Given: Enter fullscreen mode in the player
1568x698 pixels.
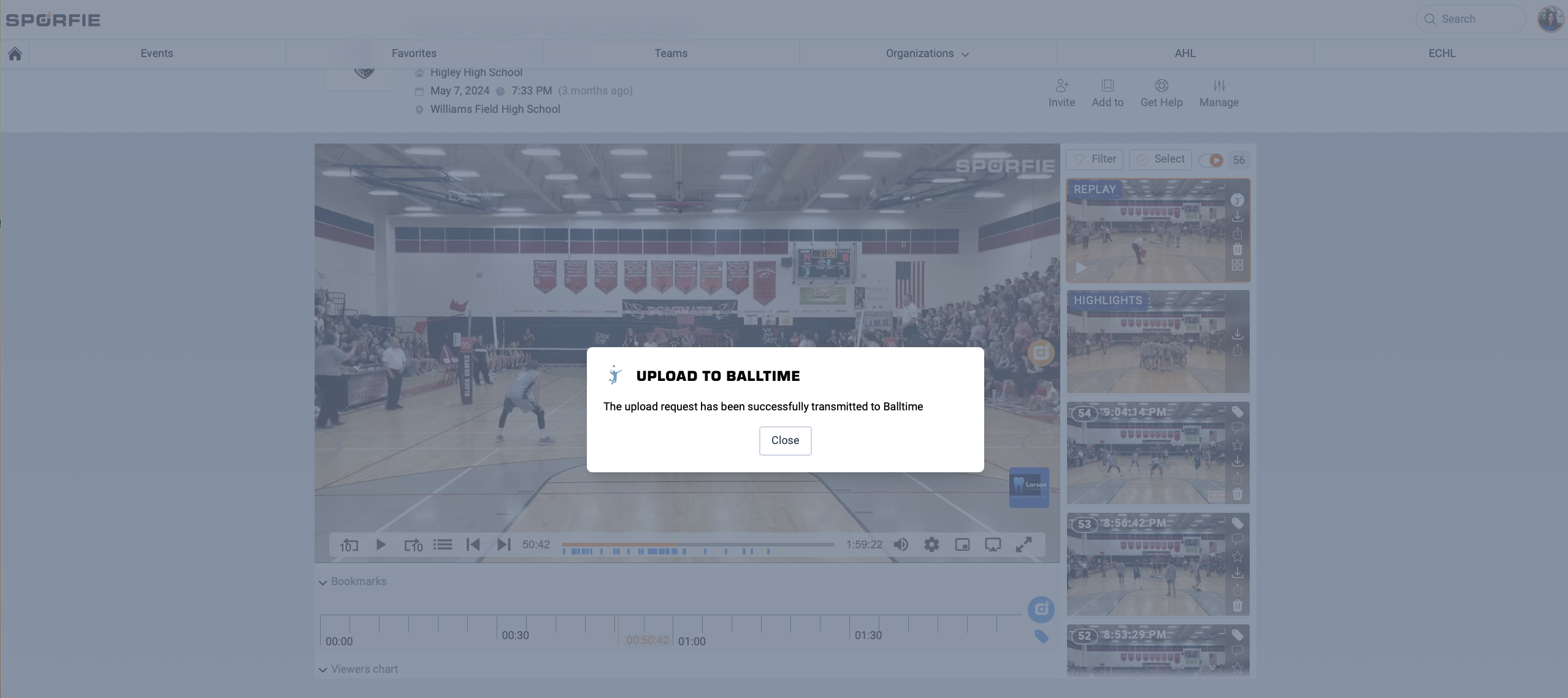Looking at the screenshot, I should point(1023,545).
